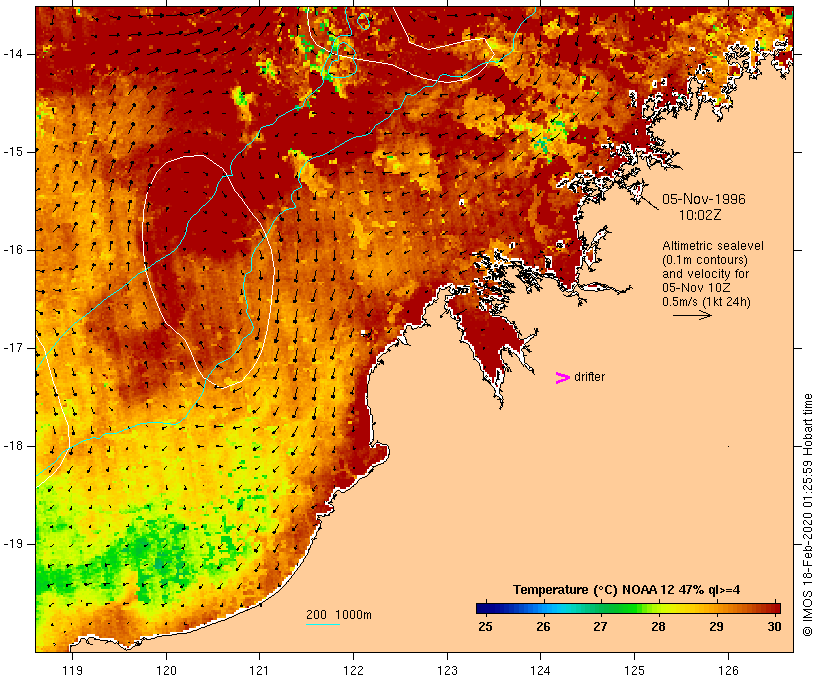Click the 'drifter' legend label
Screen dimensions: 820x680
[x=589, y=377]
